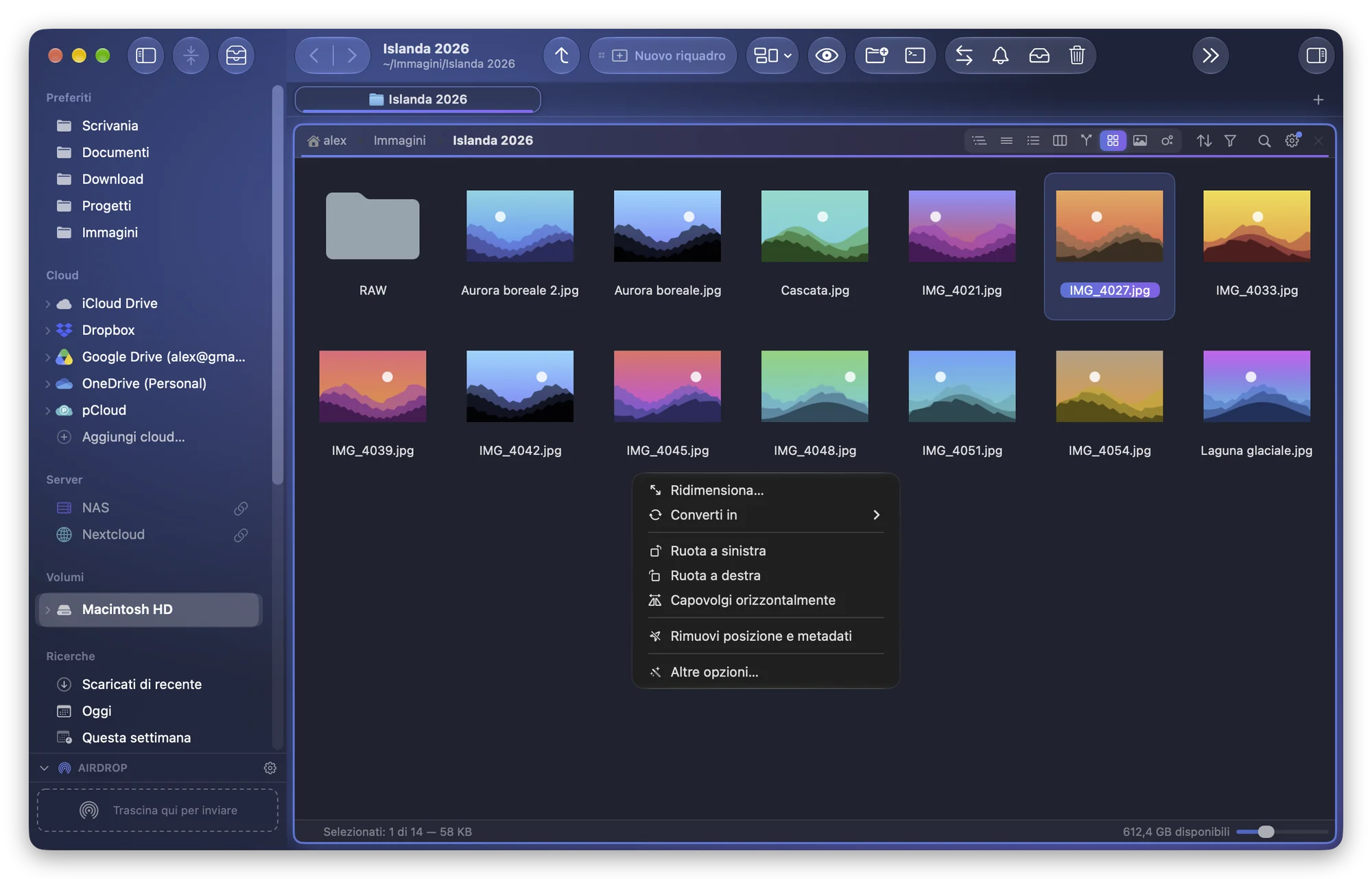
Task: Open the filter funnel icon
Action: tap(1230, 141)
